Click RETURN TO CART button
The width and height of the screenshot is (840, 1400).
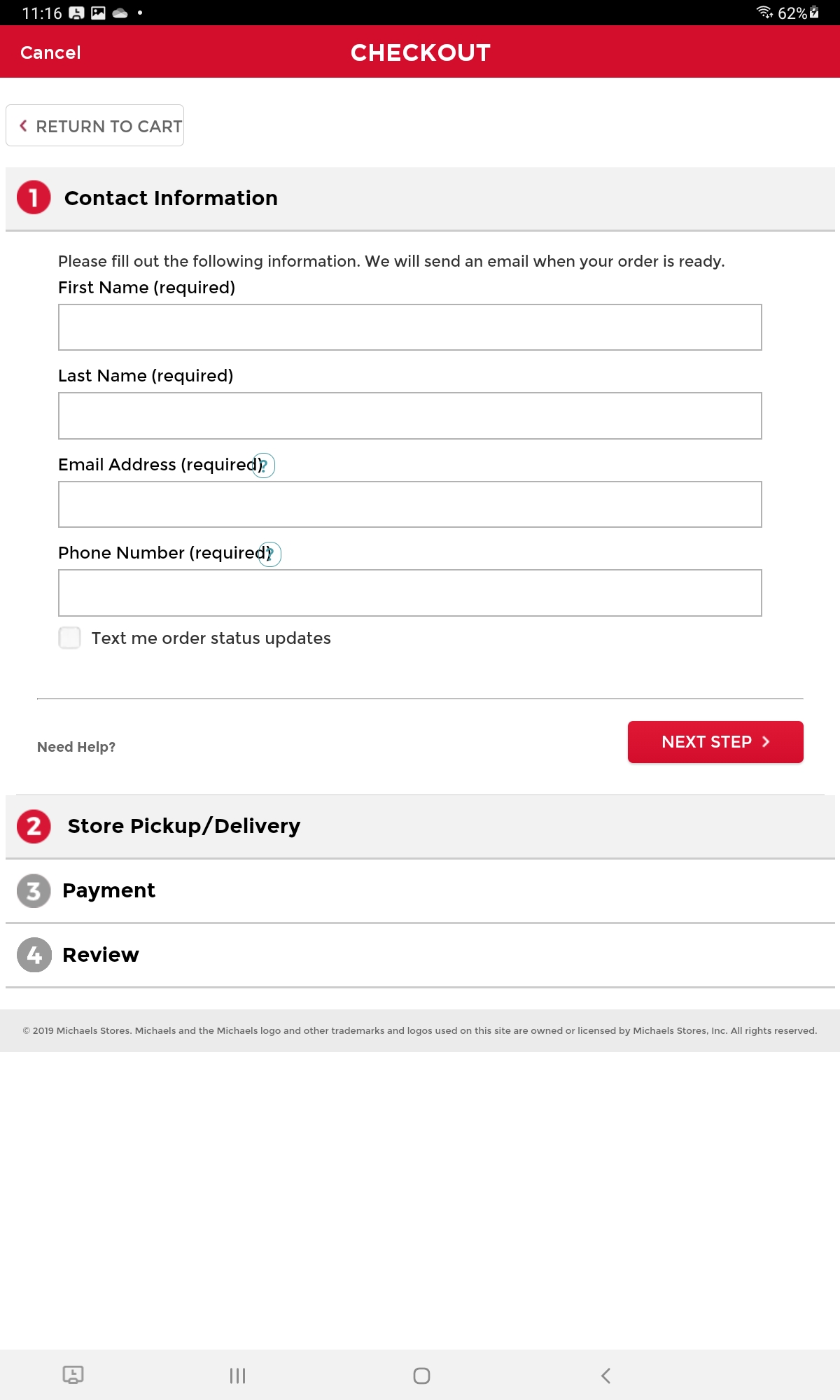click(x=95, y=126)
